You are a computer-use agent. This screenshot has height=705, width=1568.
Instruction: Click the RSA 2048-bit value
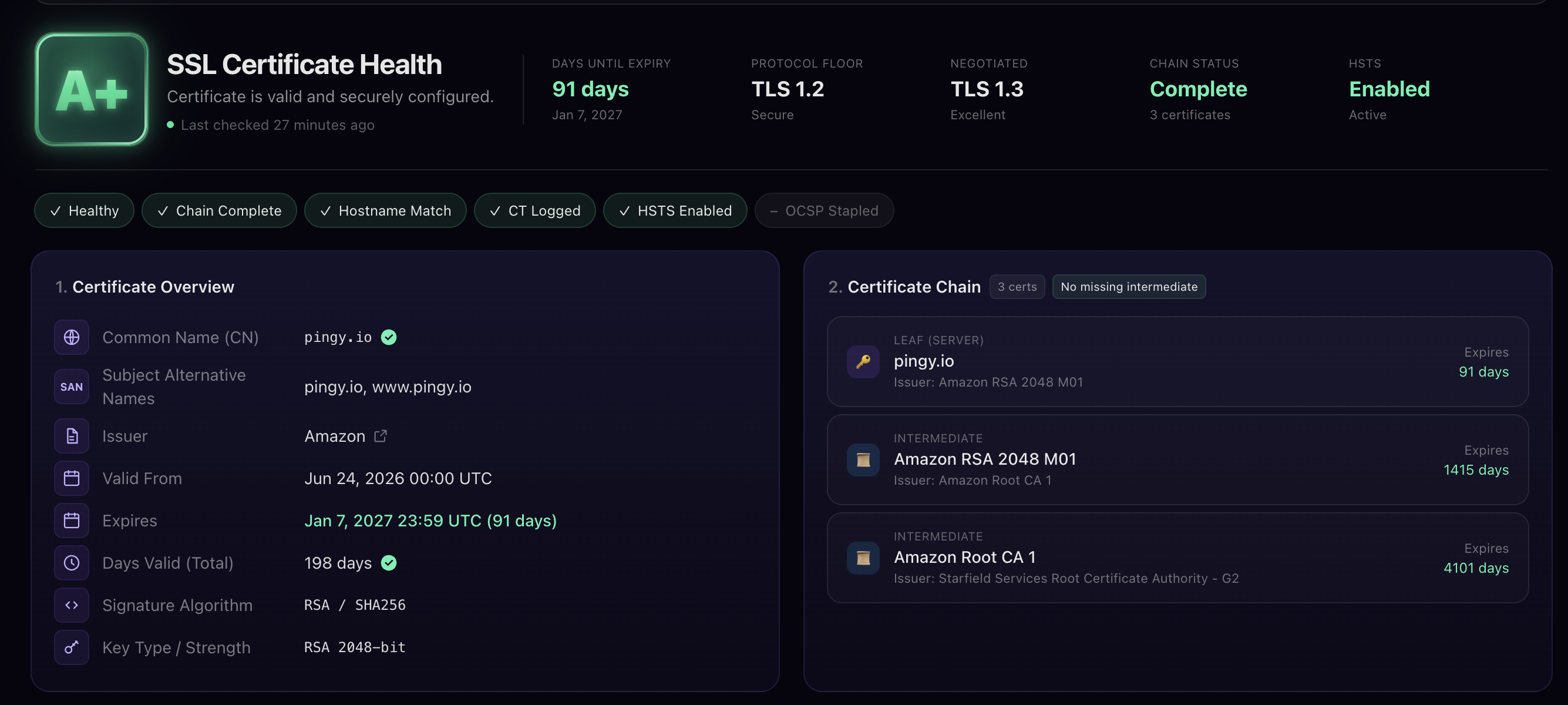click(x=355, y=647)
